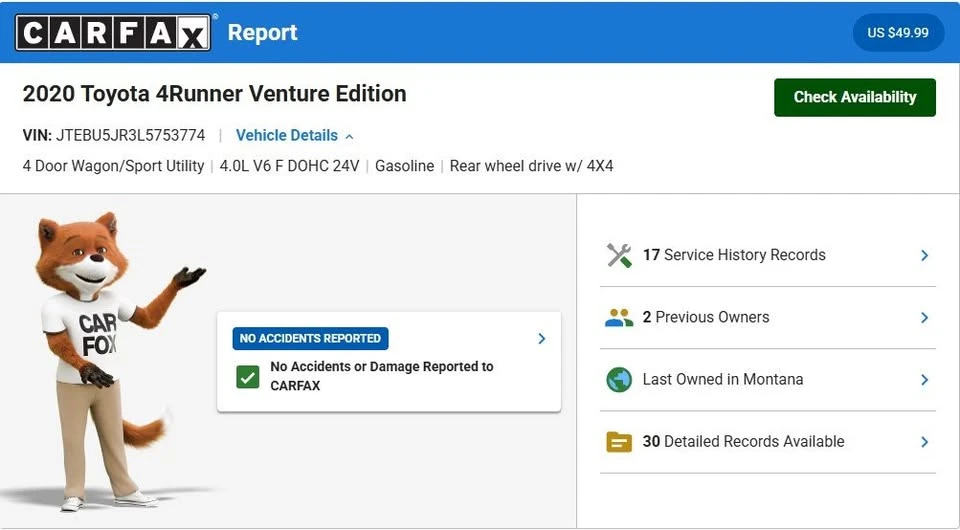The height and width of the screenshot is (530, 960).
Task: Open the 2 Previous Owners arrow
Action: 924,318
